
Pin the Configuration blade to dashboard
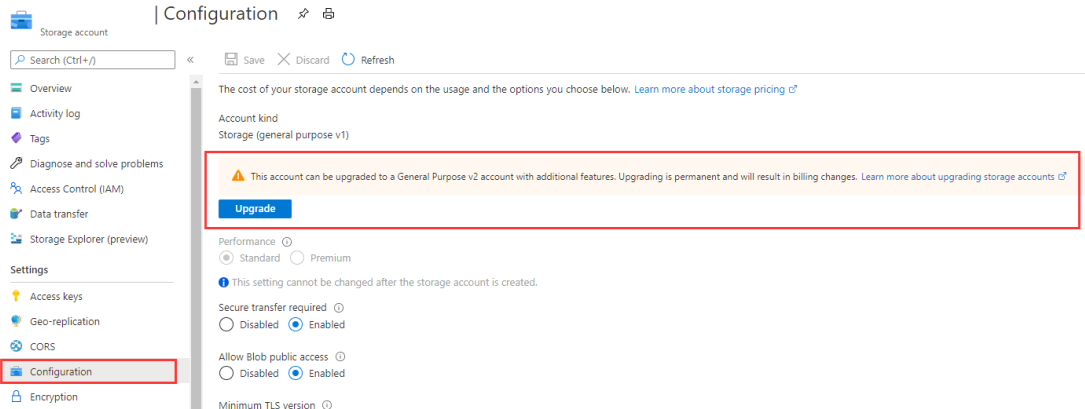303,14
